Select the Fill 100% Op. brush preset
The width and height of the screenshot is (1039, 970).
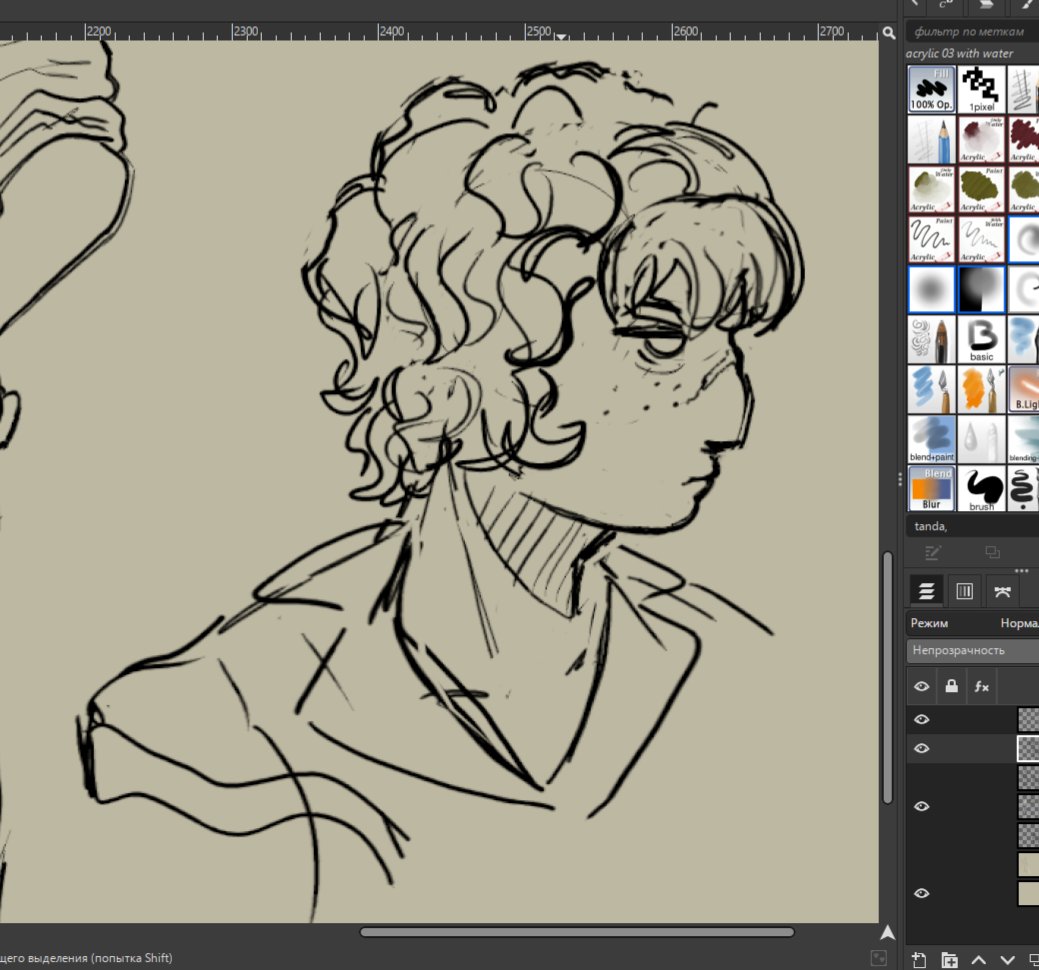931,89
